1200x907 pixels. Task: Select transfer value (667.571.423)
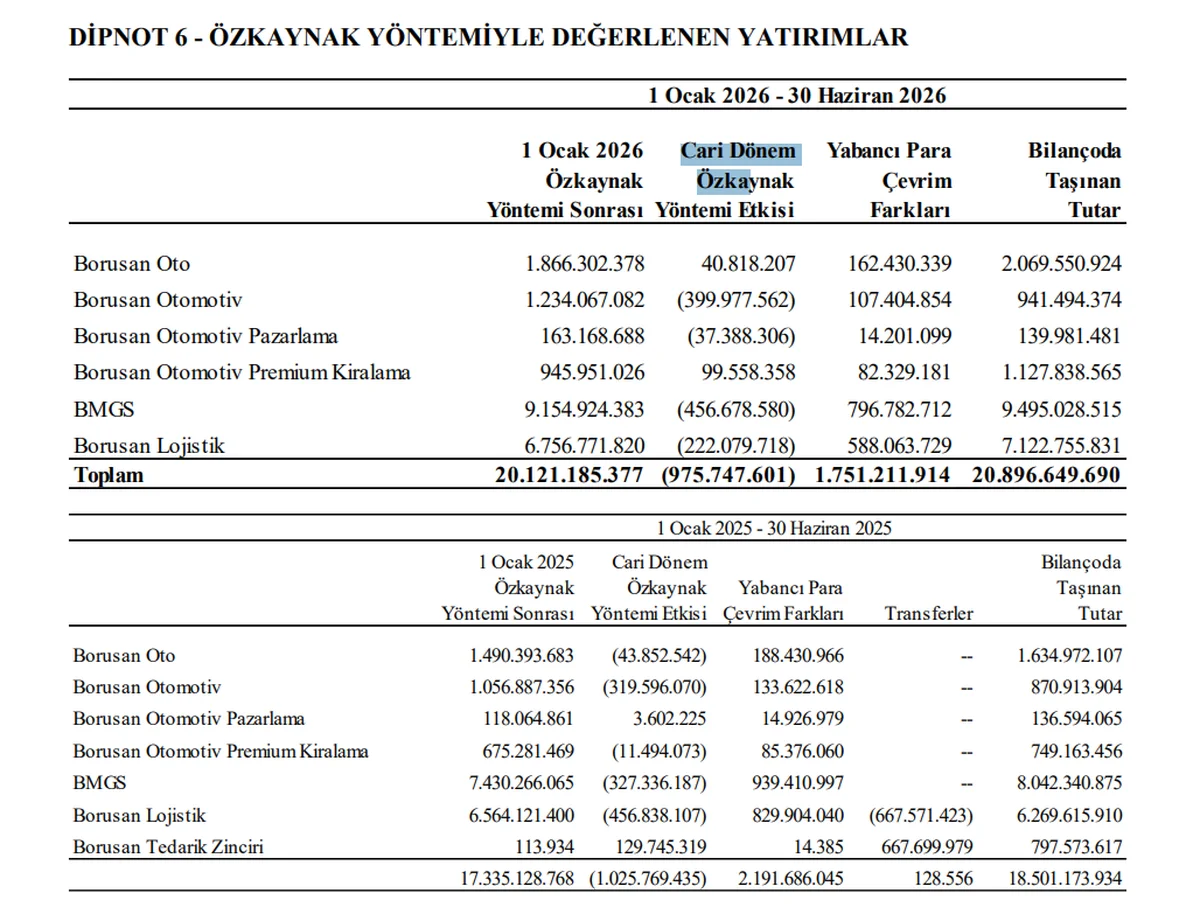point(922,815)
